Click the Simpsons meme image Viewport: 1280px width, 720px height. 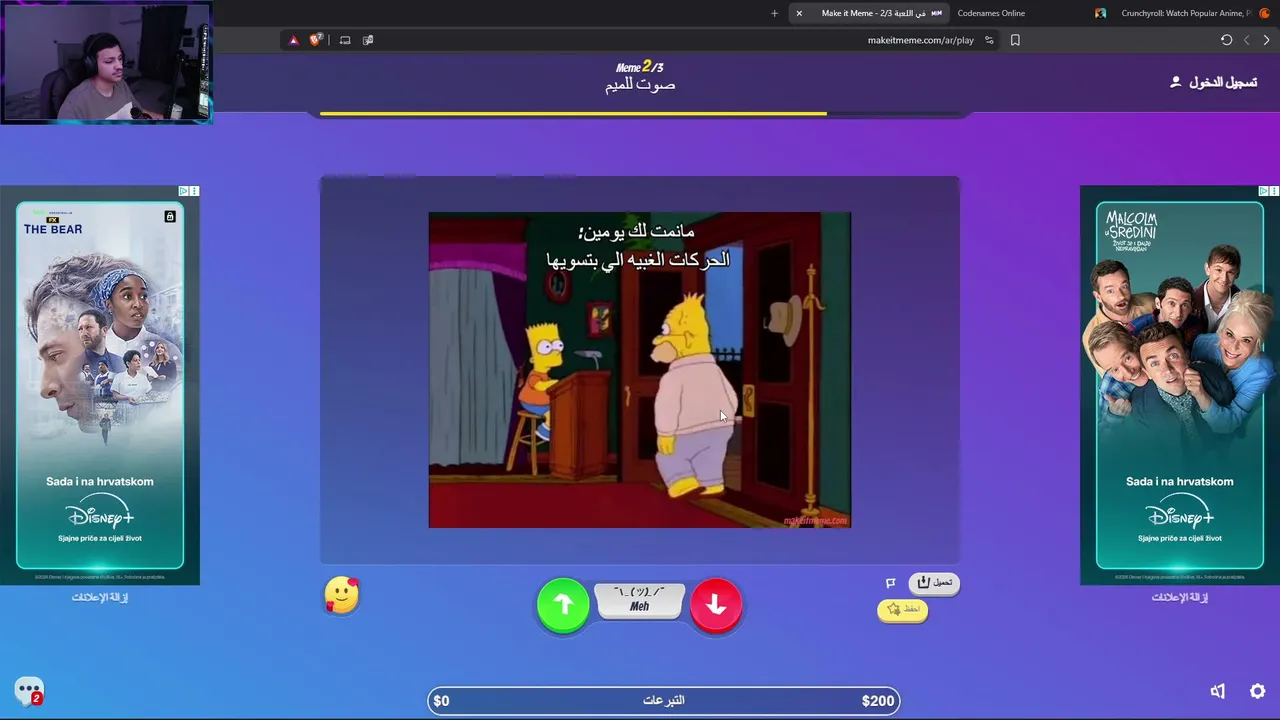640,370
